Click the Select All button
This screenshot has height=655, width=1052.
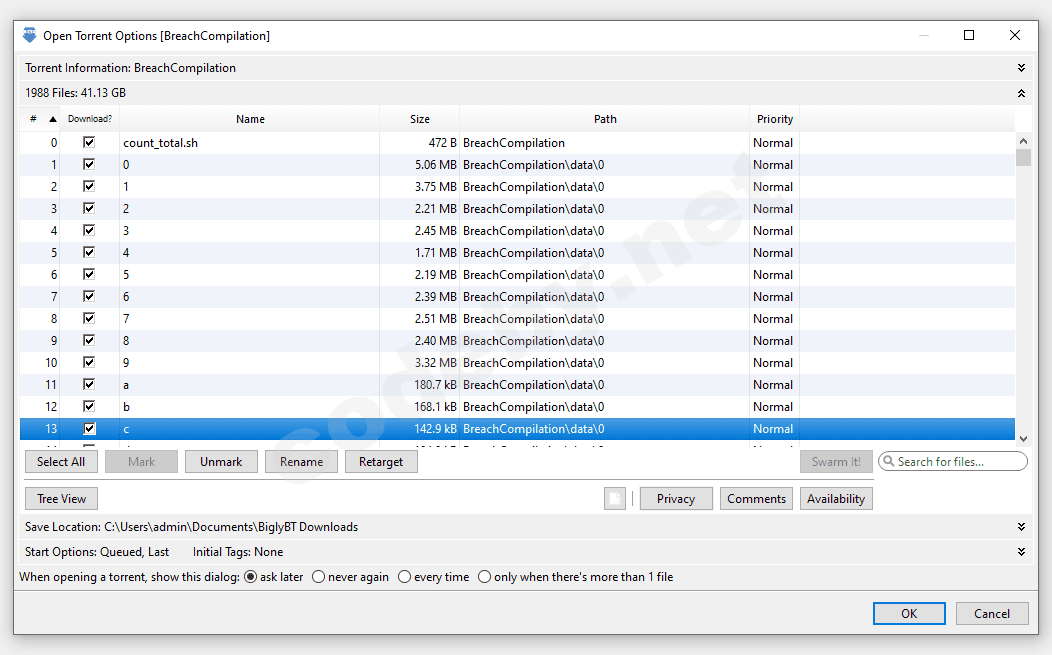pos(61,462)
